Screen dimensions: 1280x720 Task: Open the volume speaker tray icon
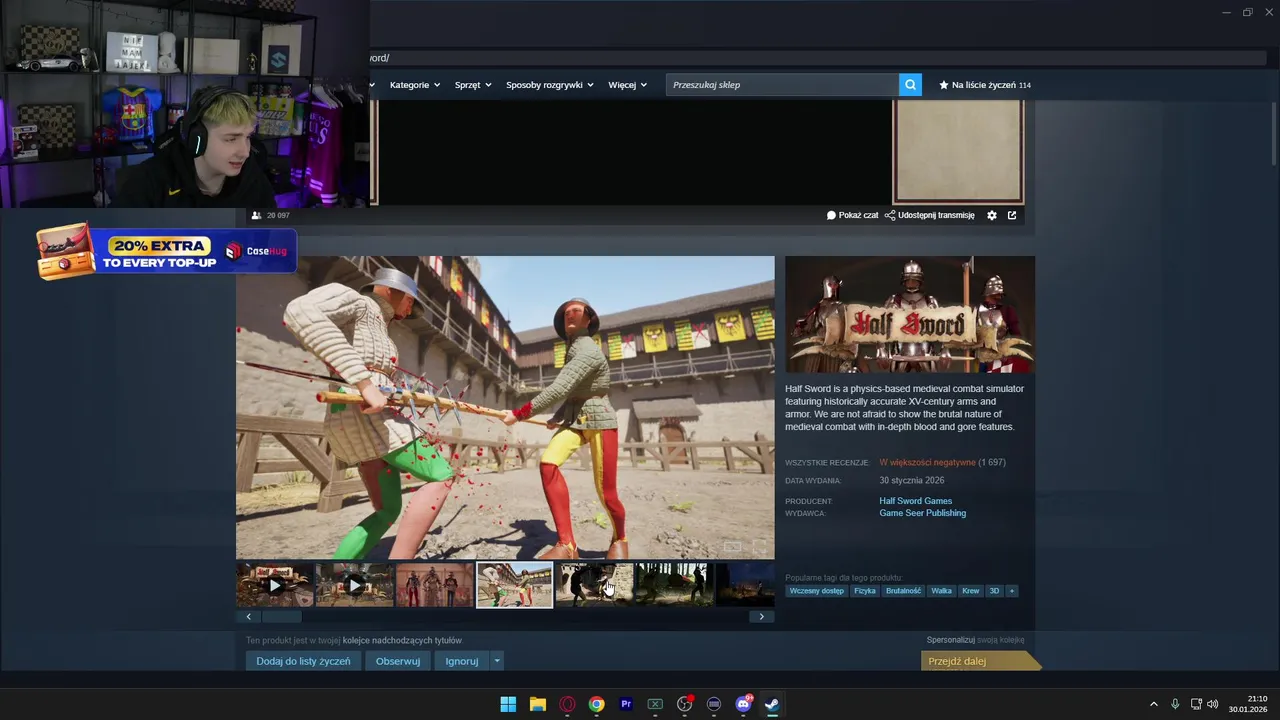point(1213,704)
